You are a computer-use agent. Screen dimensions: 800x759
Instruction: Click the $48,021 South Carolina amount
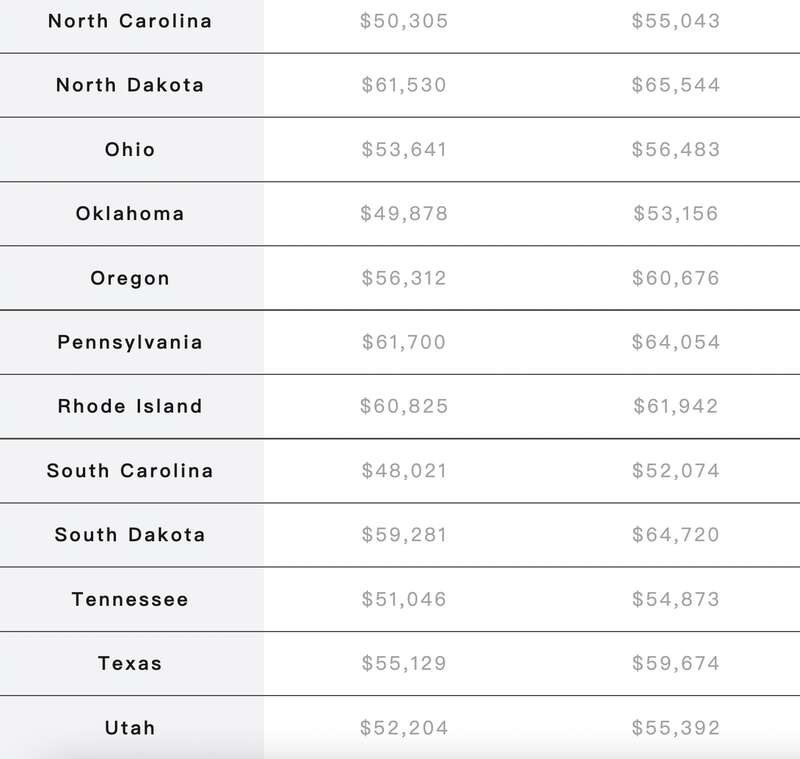[404, 470]
